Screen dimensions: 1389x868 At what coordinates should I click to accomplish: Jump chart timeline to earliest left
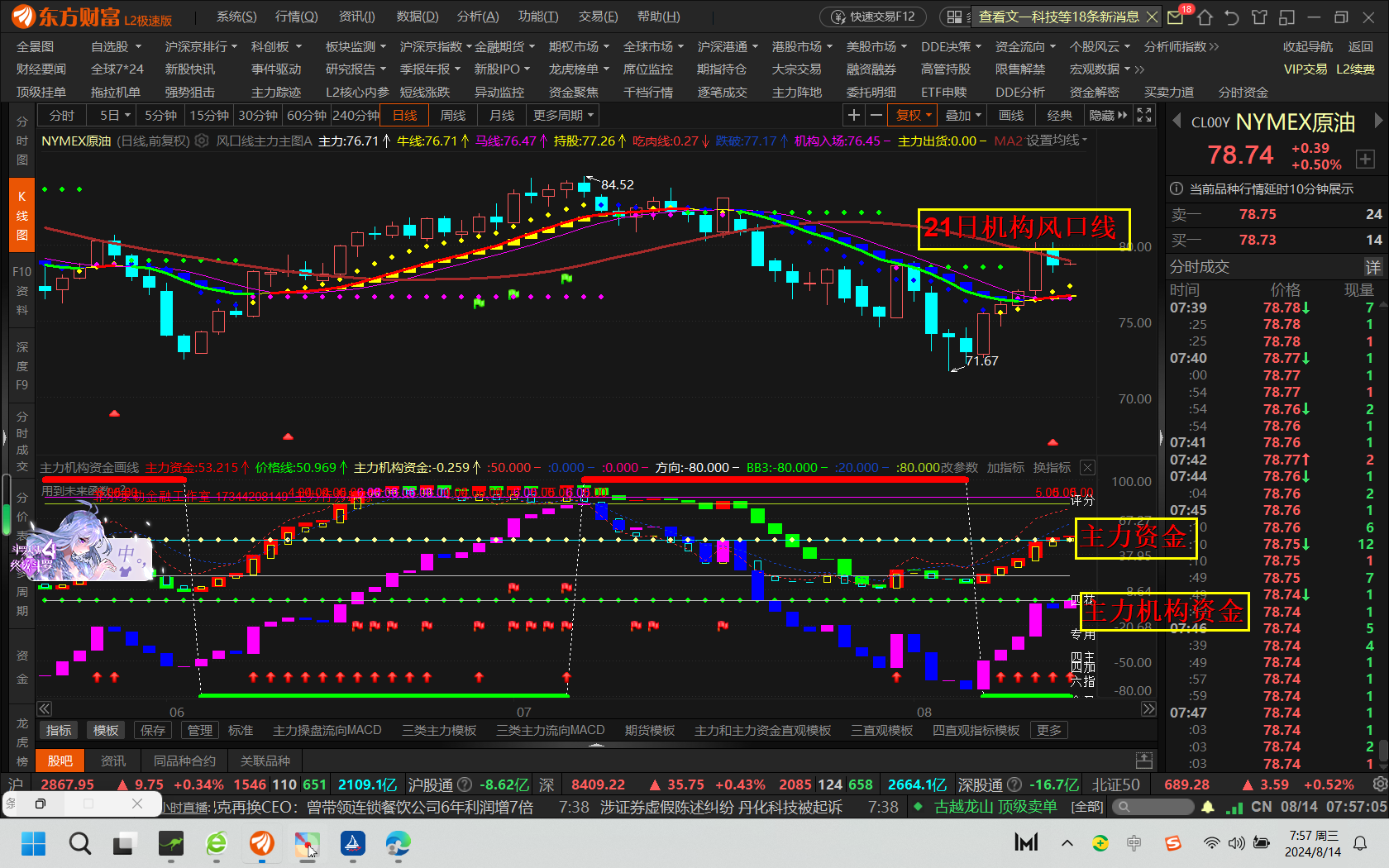[45, 708]
